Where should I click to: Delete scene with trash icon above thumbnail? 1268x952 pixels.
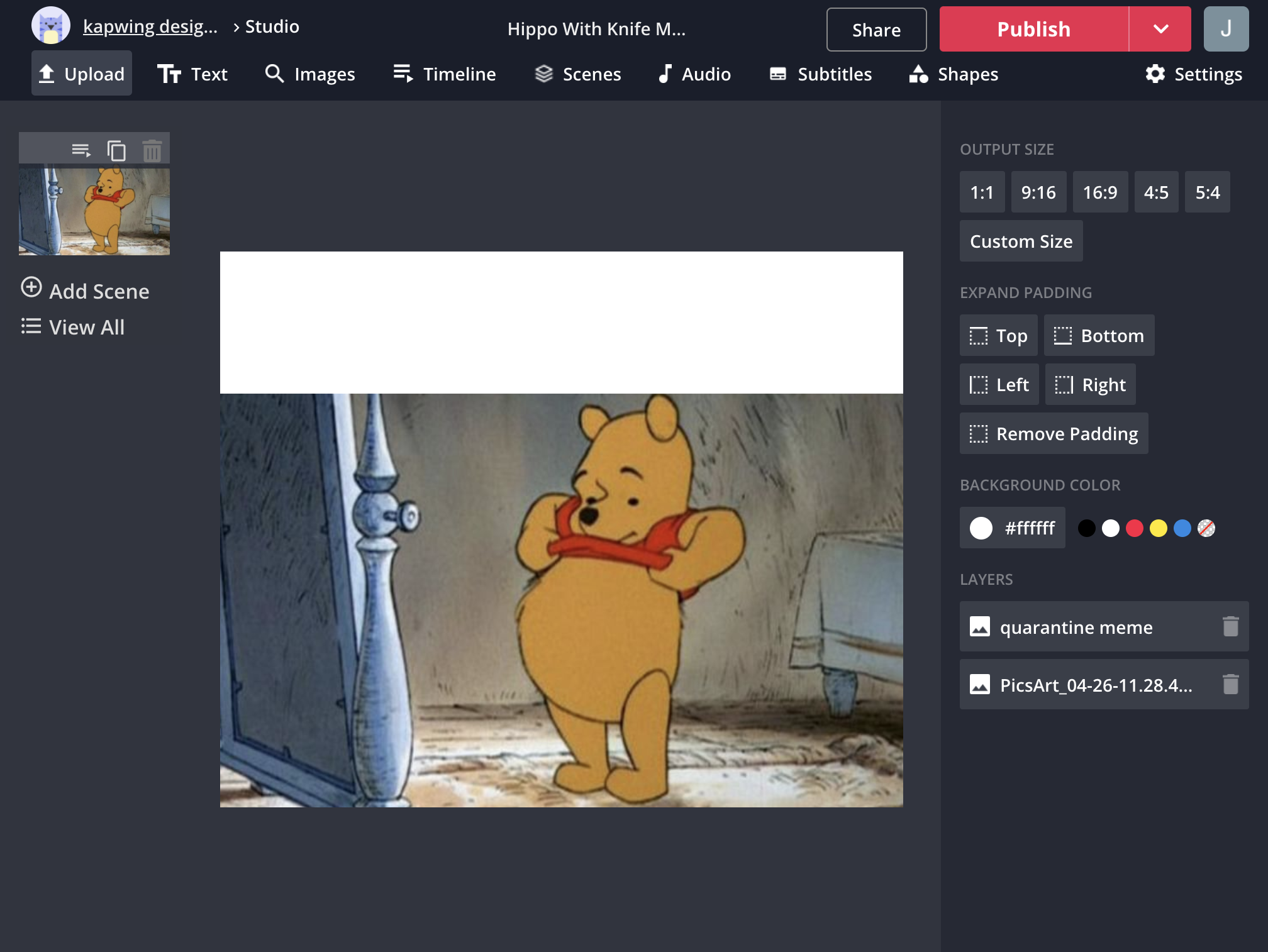click(x=152, y=150)
